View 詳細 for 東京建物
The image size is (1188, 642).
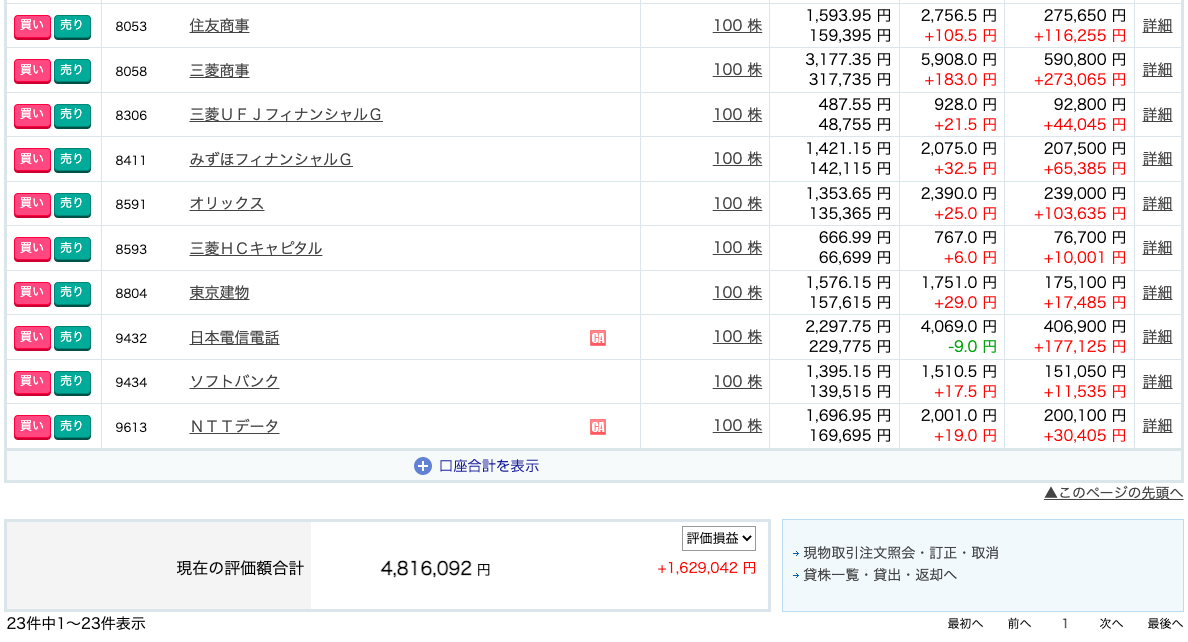1157,293
